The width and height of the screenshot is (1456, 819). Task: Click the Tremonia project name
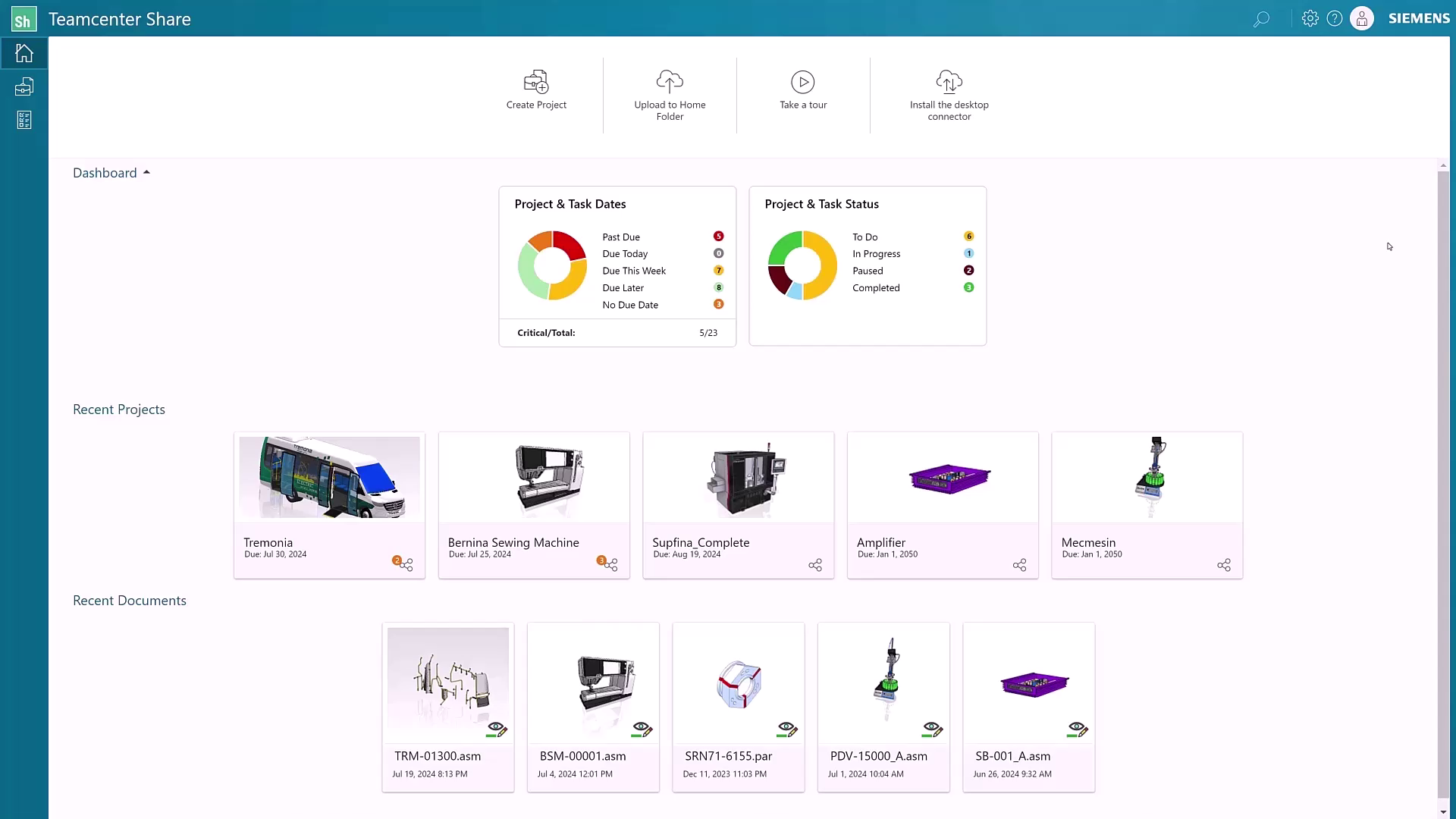tap(268, 543)
